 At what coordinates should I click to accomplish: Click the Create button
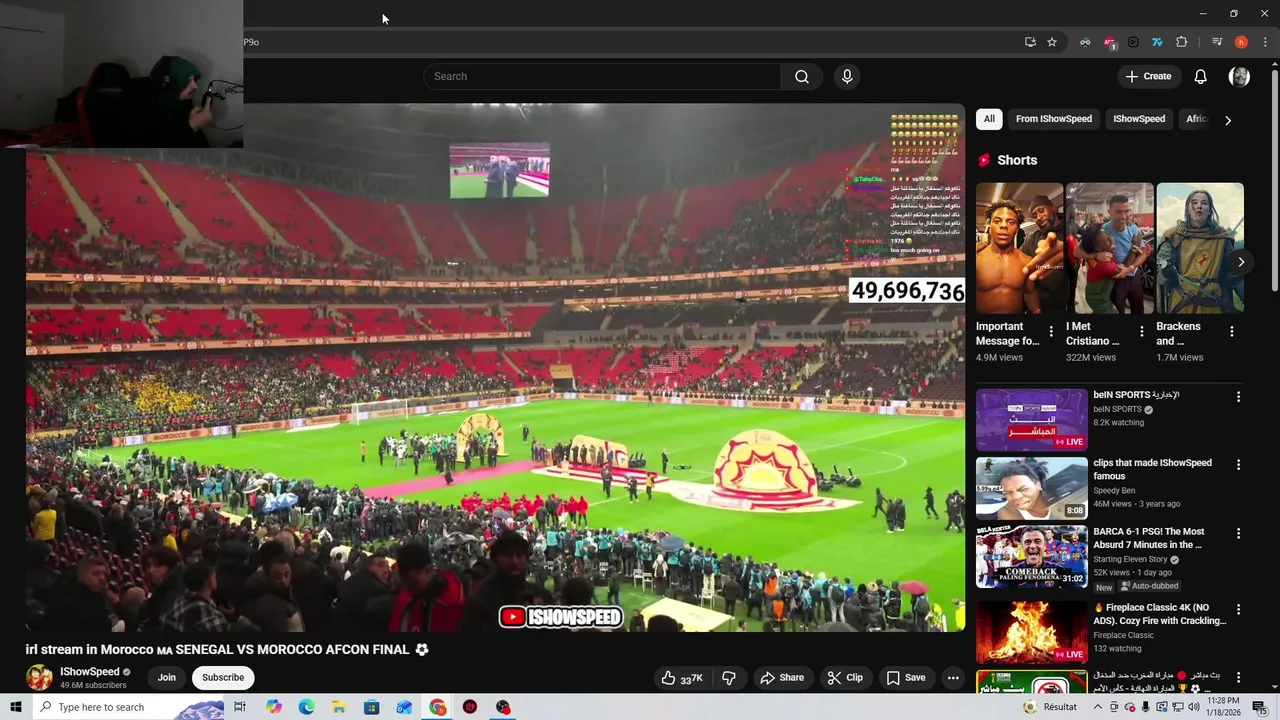click(1148, 77)
